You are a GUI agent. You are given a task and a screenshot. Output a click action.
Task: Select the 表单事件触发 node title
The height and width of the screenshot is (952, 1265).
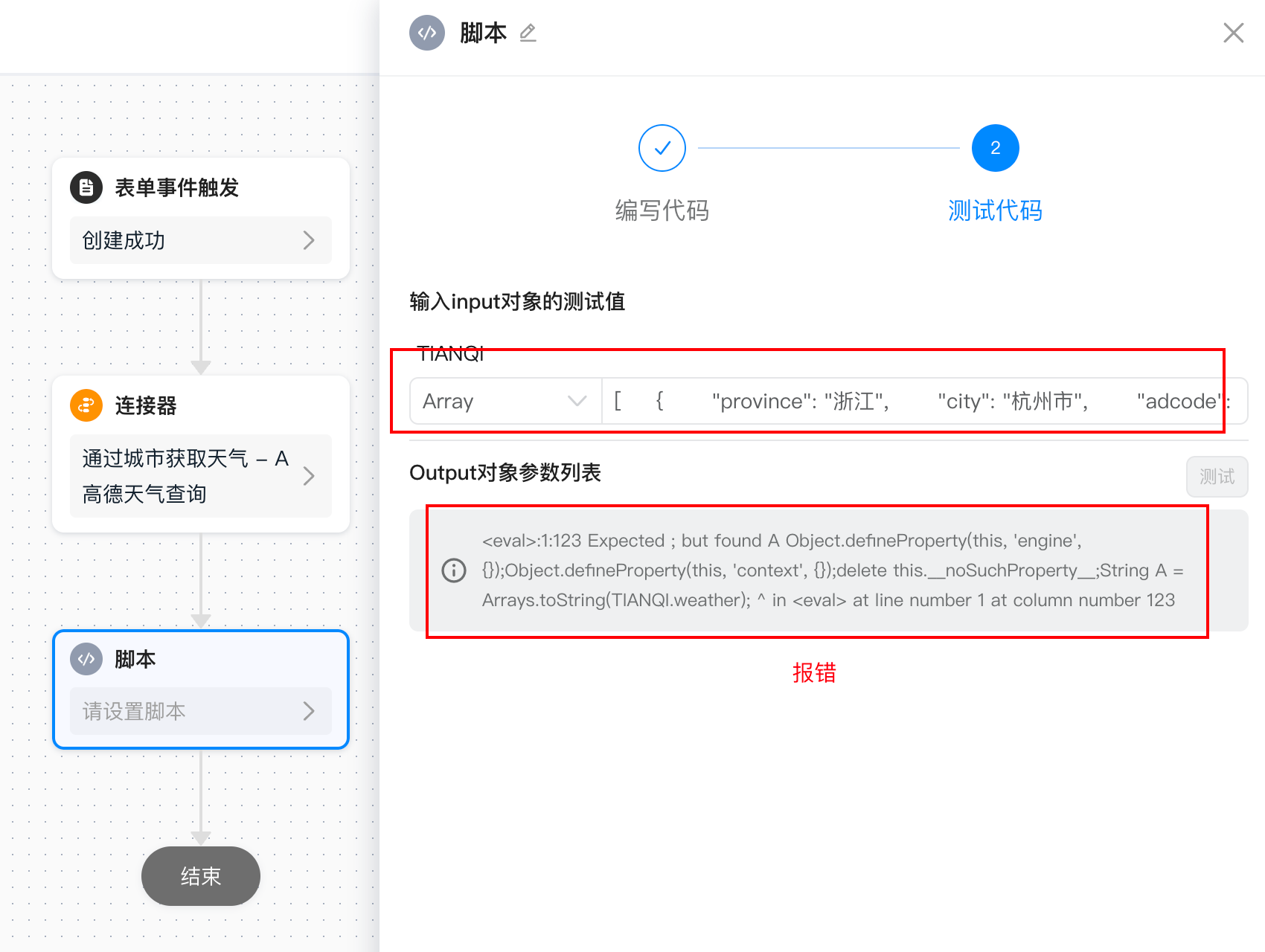(x=177, y=187)
